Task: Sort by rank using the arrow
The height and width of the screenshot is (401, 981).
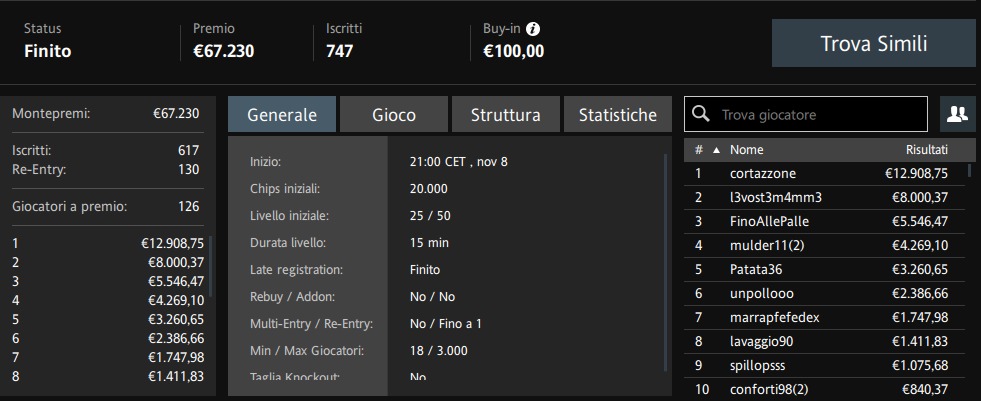Action: coord(716,150)
